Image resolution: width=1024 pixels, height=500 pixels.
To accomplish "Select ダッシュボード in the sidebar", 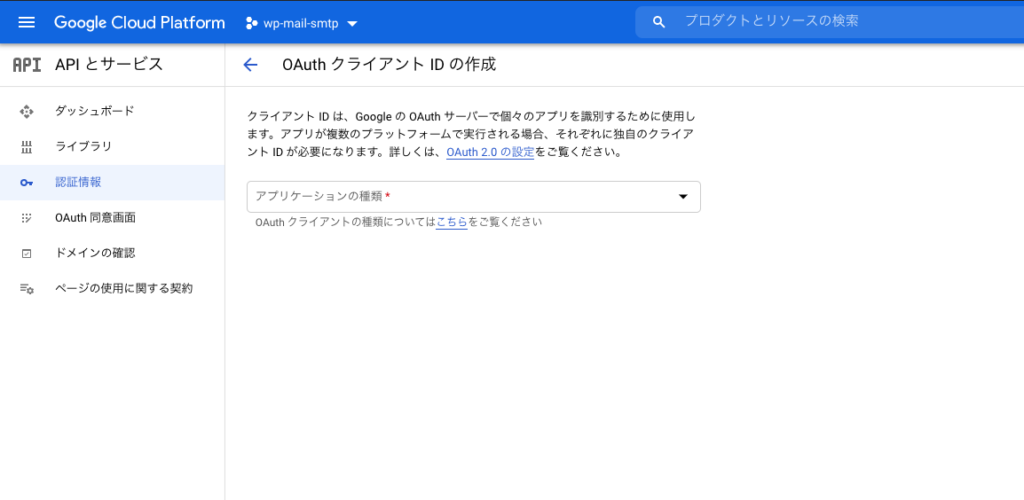I will point(94,111).
